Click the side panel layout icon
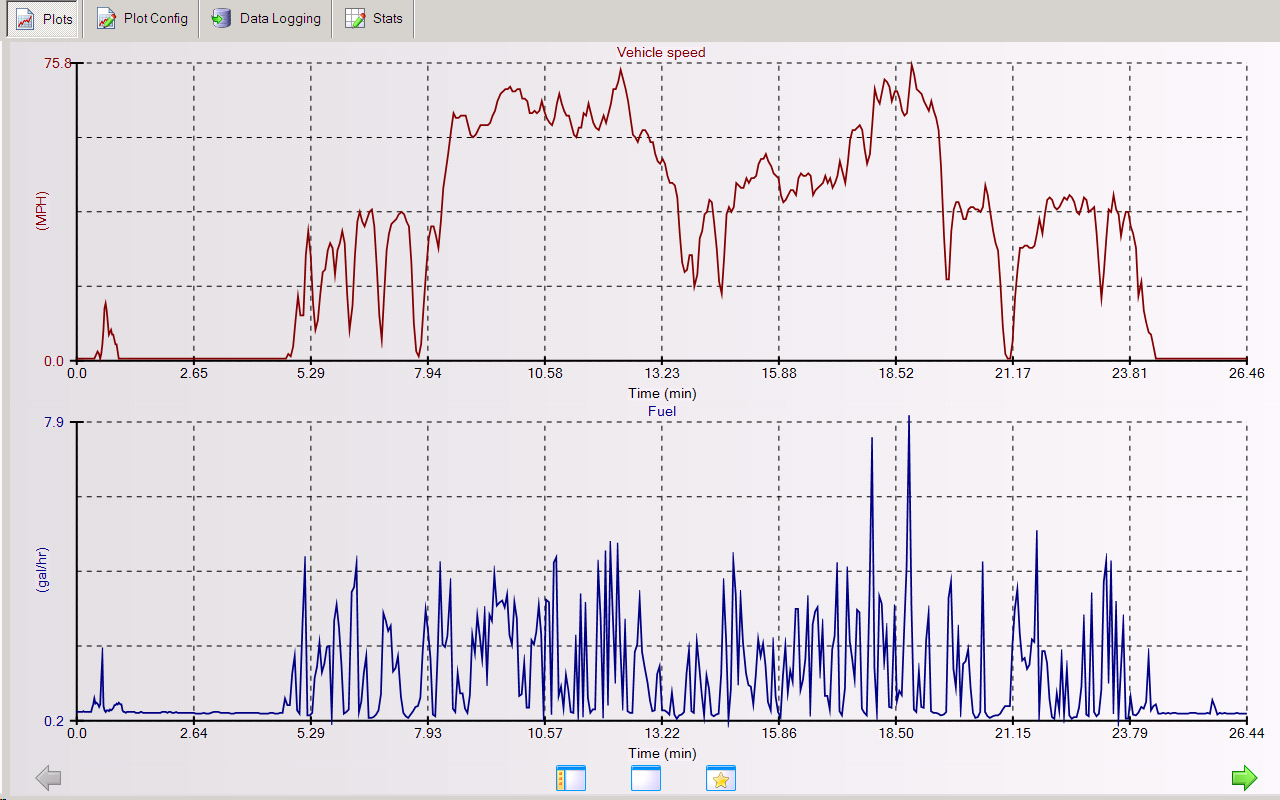The image size is (1280, 800). point(570,778)
